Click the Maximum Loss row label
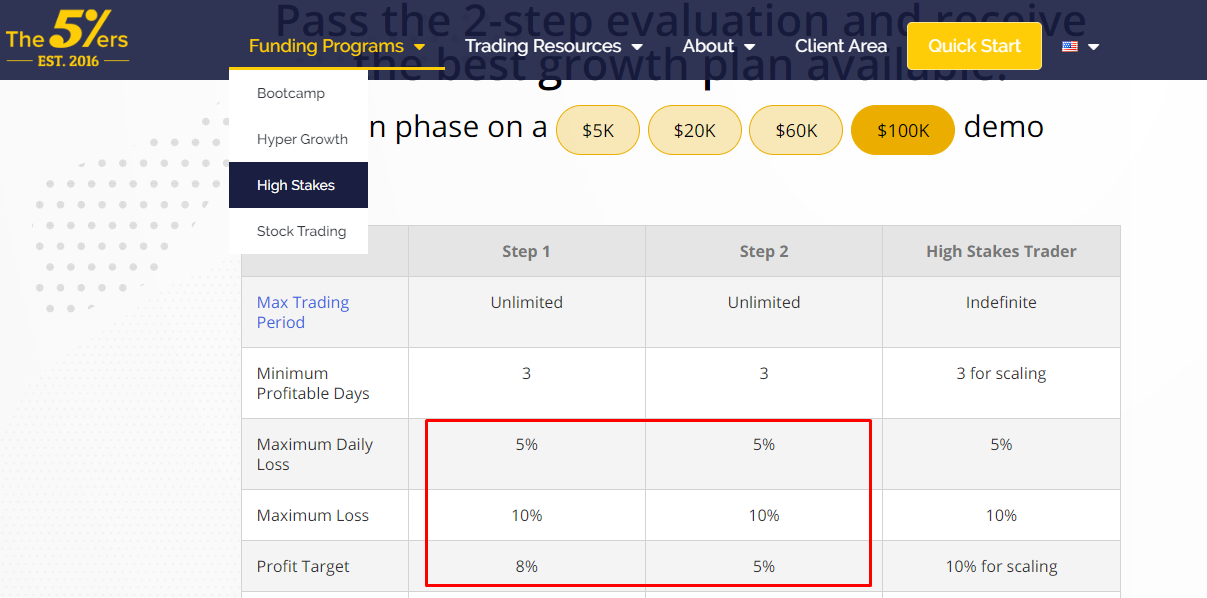Viewport: 1207px width, 598px height. click(313, 515)
